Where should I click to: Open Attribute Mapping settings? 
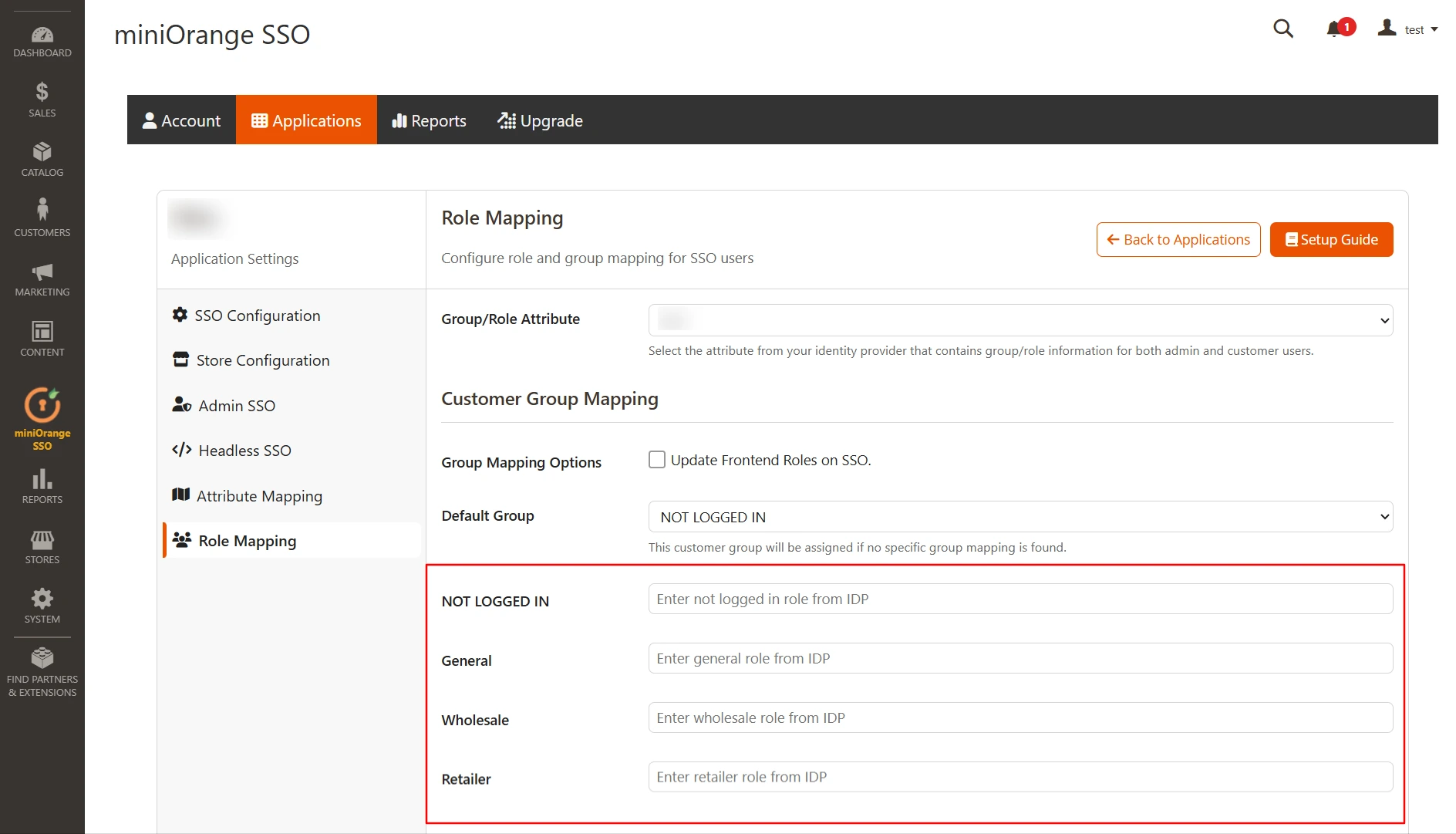point(259,495)
